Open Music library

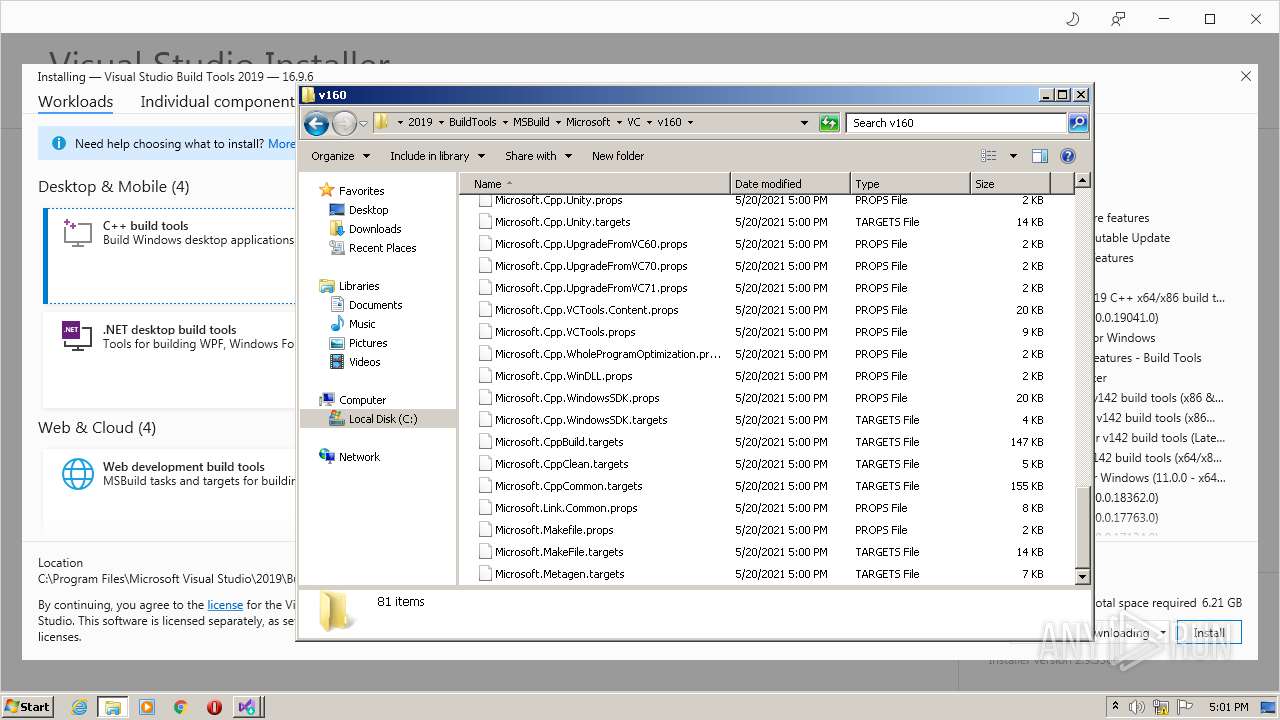(x=362, y=324)
